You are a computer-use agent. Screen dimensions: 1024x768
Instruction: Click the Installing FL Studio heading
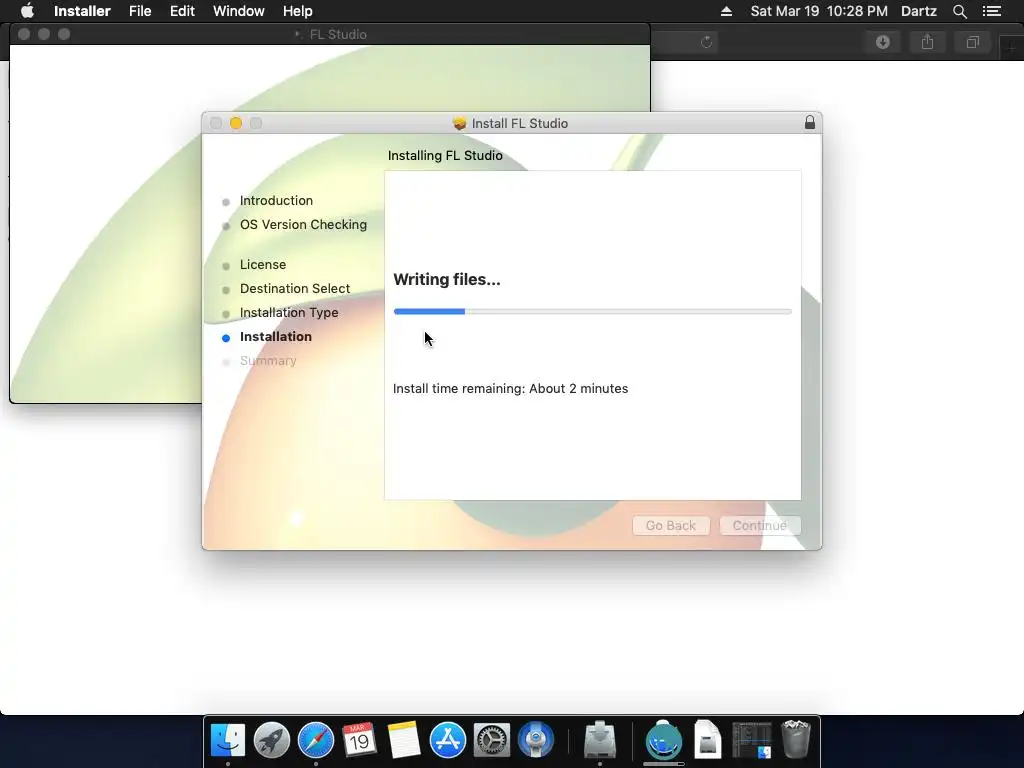click(445, 155)
